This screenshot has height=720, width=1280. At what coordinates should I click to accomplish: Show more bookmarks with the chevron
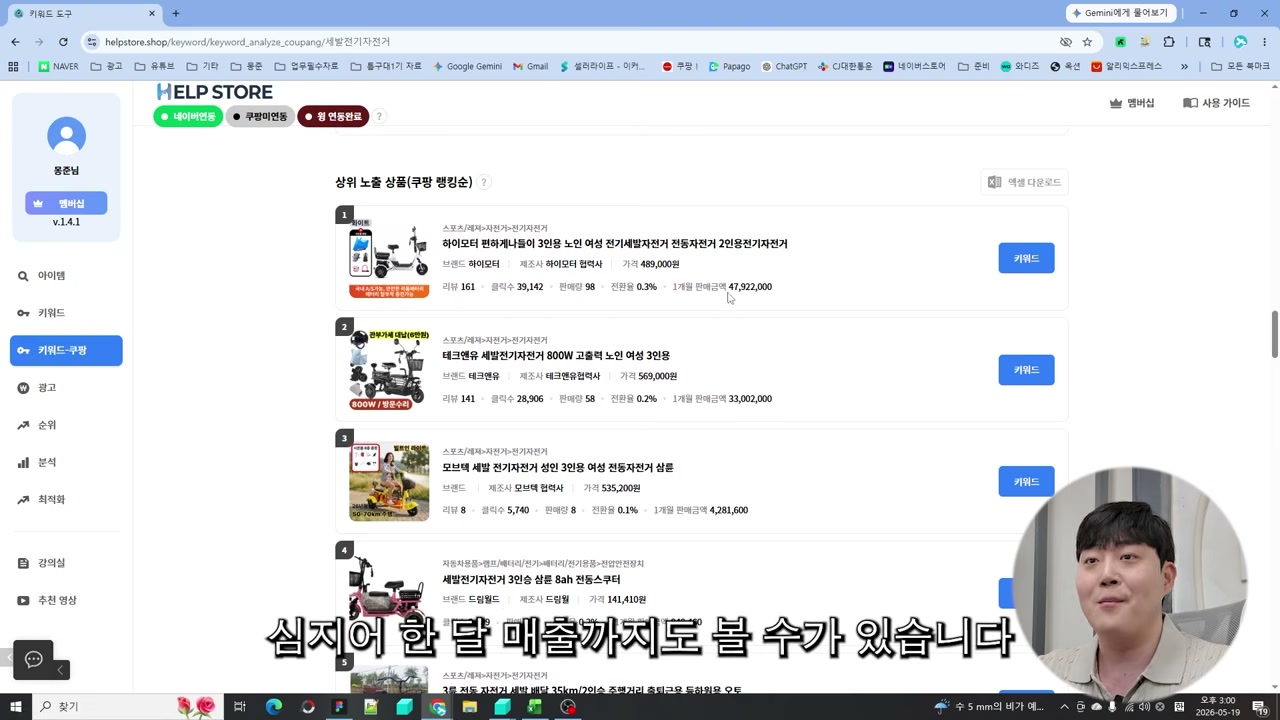point(1184,66)
